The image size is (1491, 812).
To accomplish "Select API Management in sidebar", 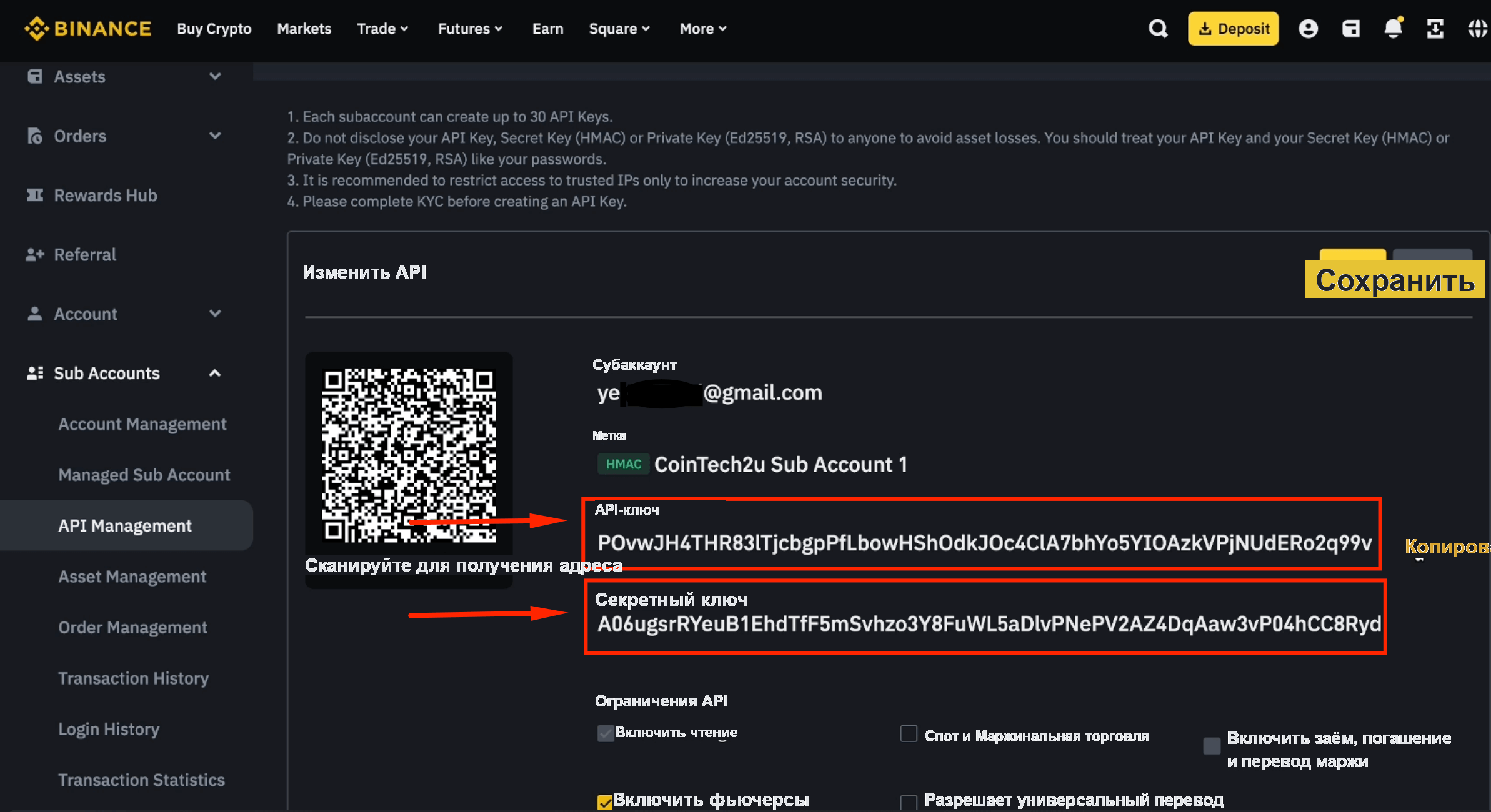I will pos(125,525).
